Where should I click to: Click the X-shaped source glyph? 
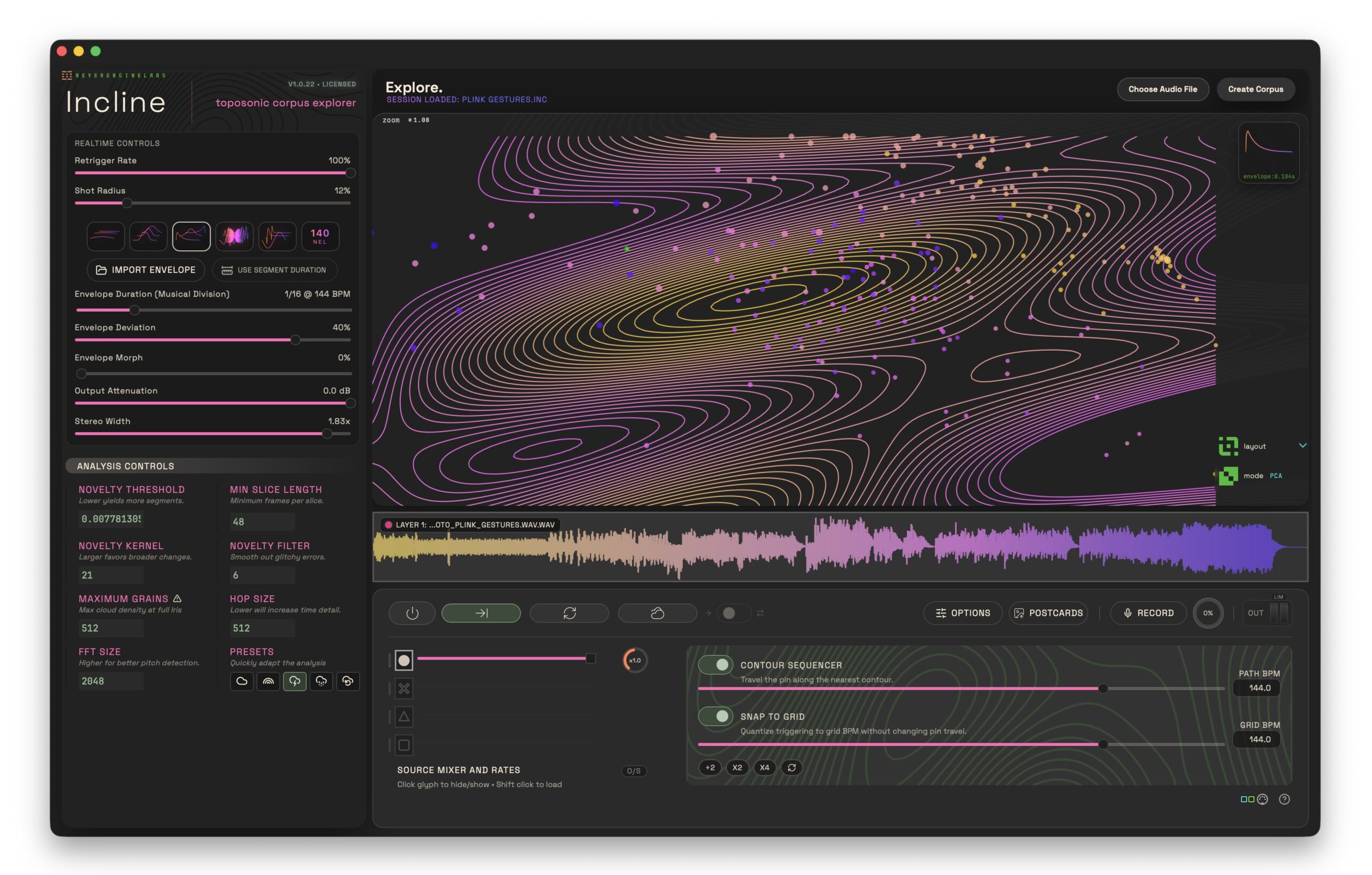click(x=404, y=688)
